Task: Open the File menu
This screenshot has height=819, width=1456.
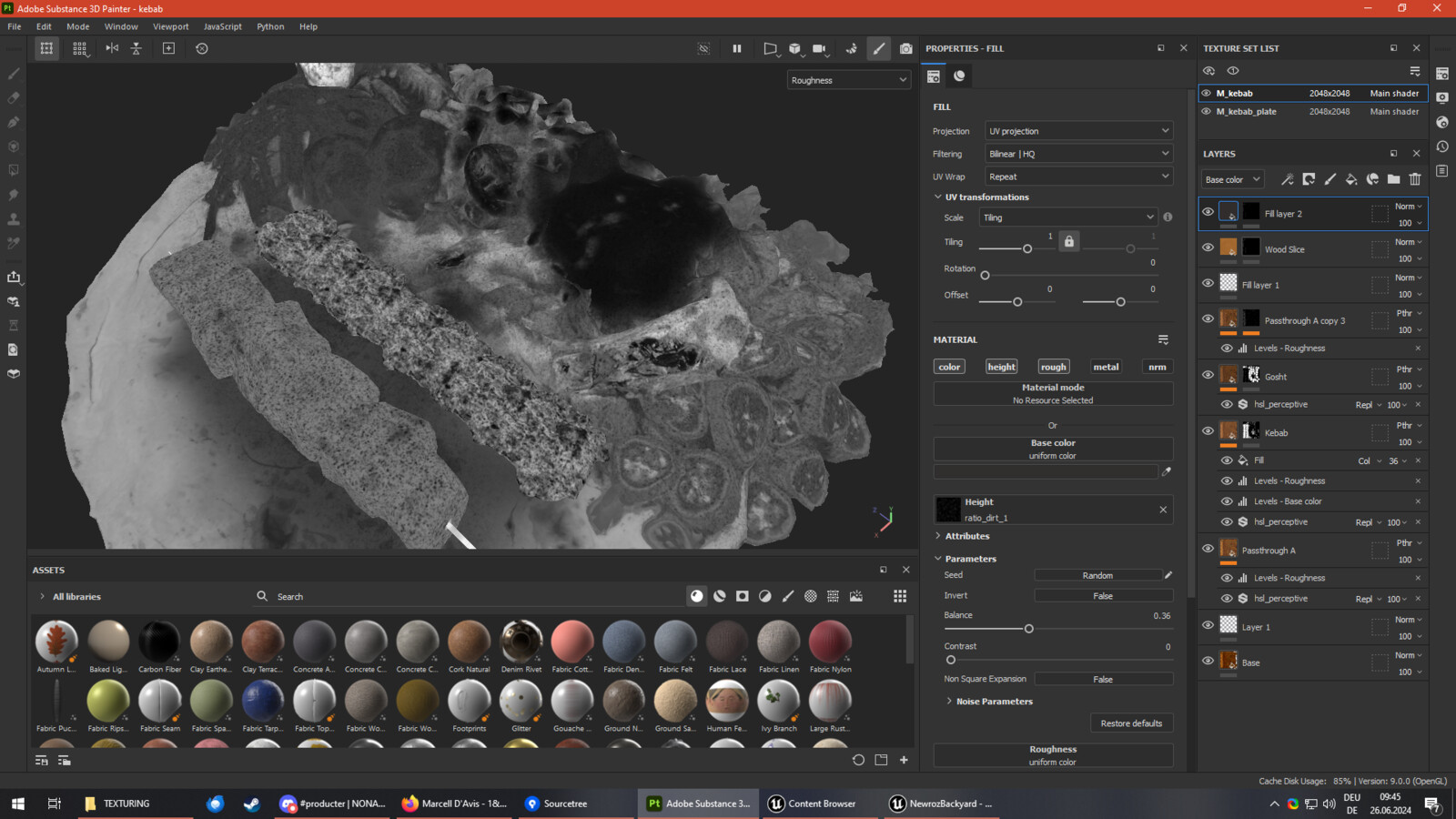Action: click(15, 26)
